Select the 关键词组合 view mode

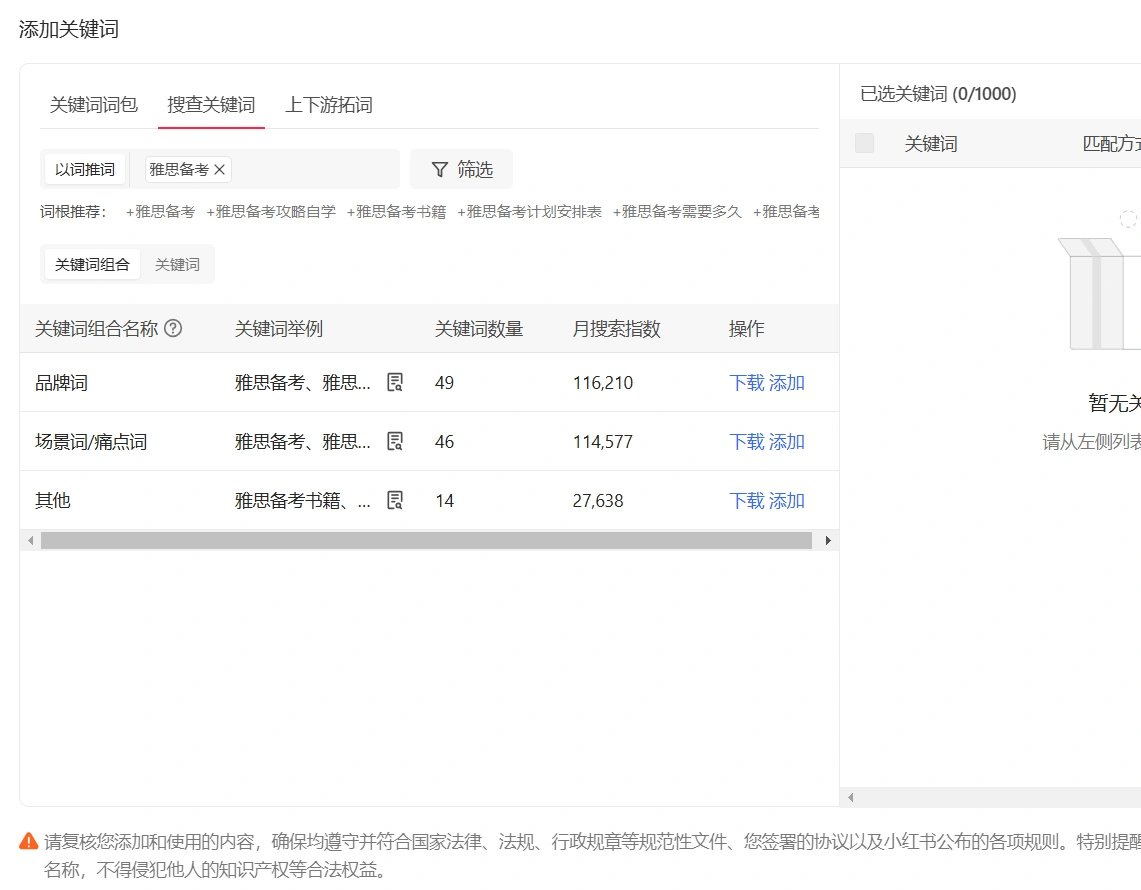[91, 263]
